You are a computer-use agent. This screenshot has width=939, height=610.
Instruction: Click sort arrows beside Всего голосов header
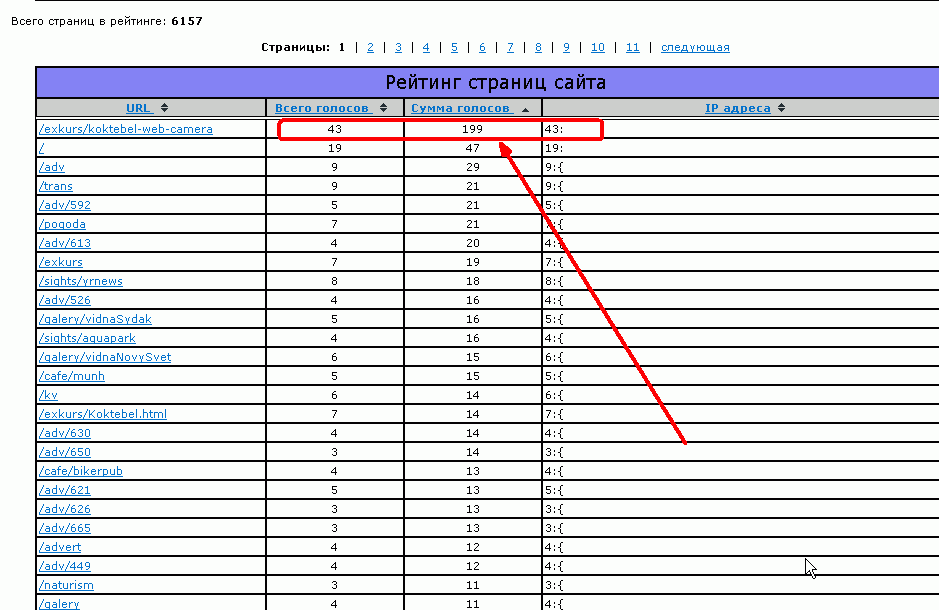[x=383, y=108]
